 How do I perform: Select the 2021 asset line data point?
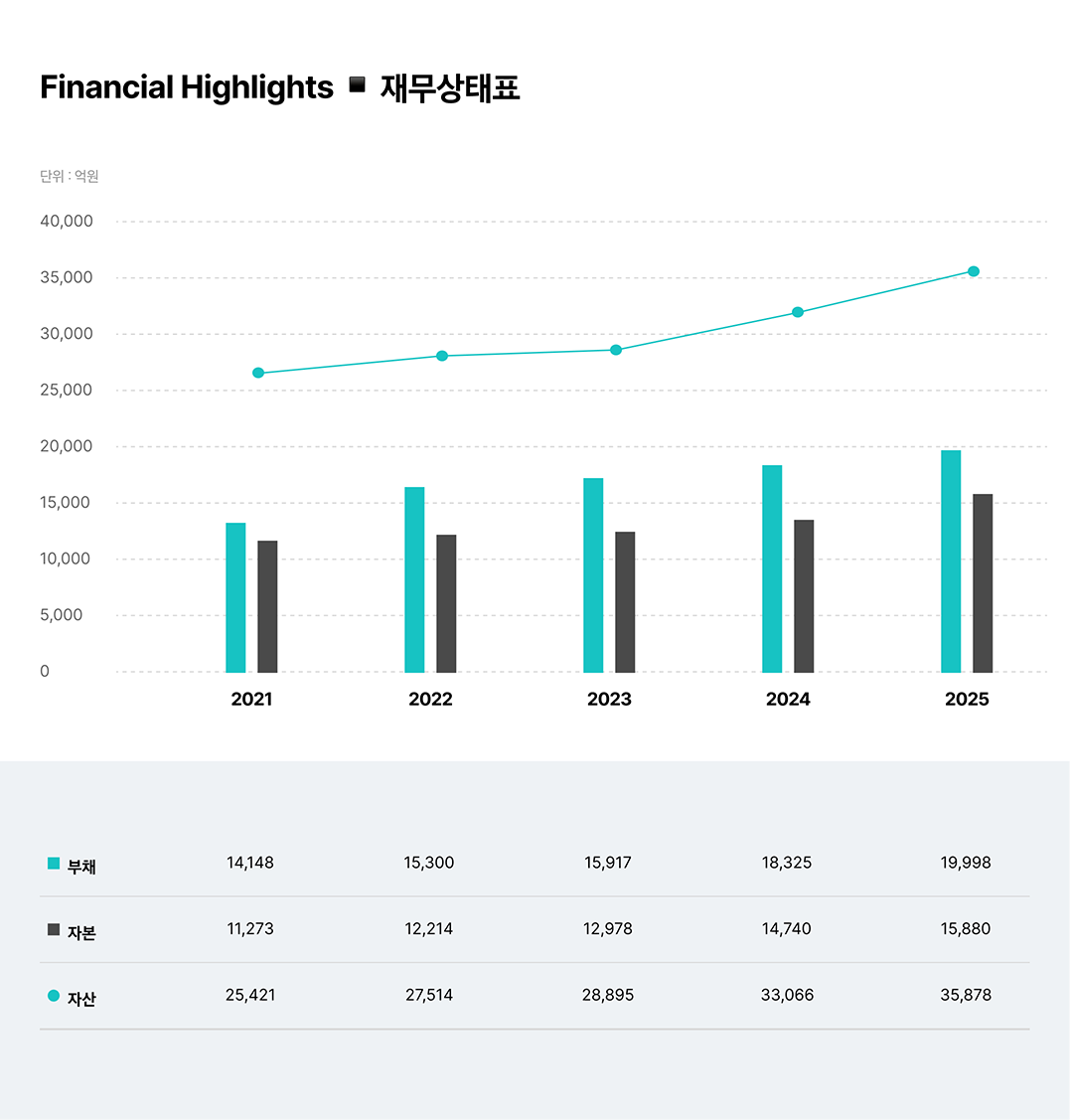258,373
